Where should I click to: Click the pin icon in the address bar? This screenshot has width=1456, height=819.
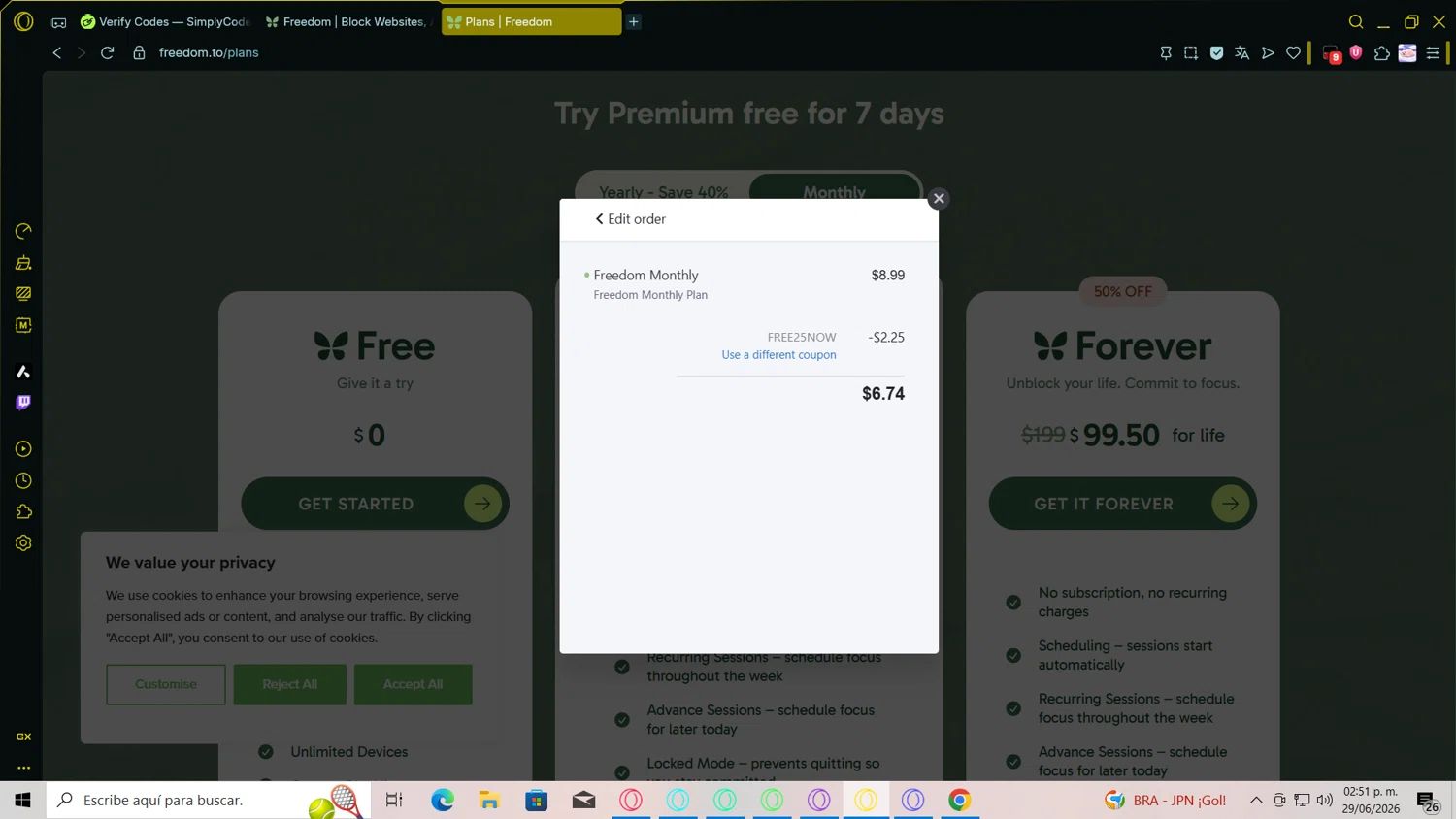click(x=1166, y=53)
